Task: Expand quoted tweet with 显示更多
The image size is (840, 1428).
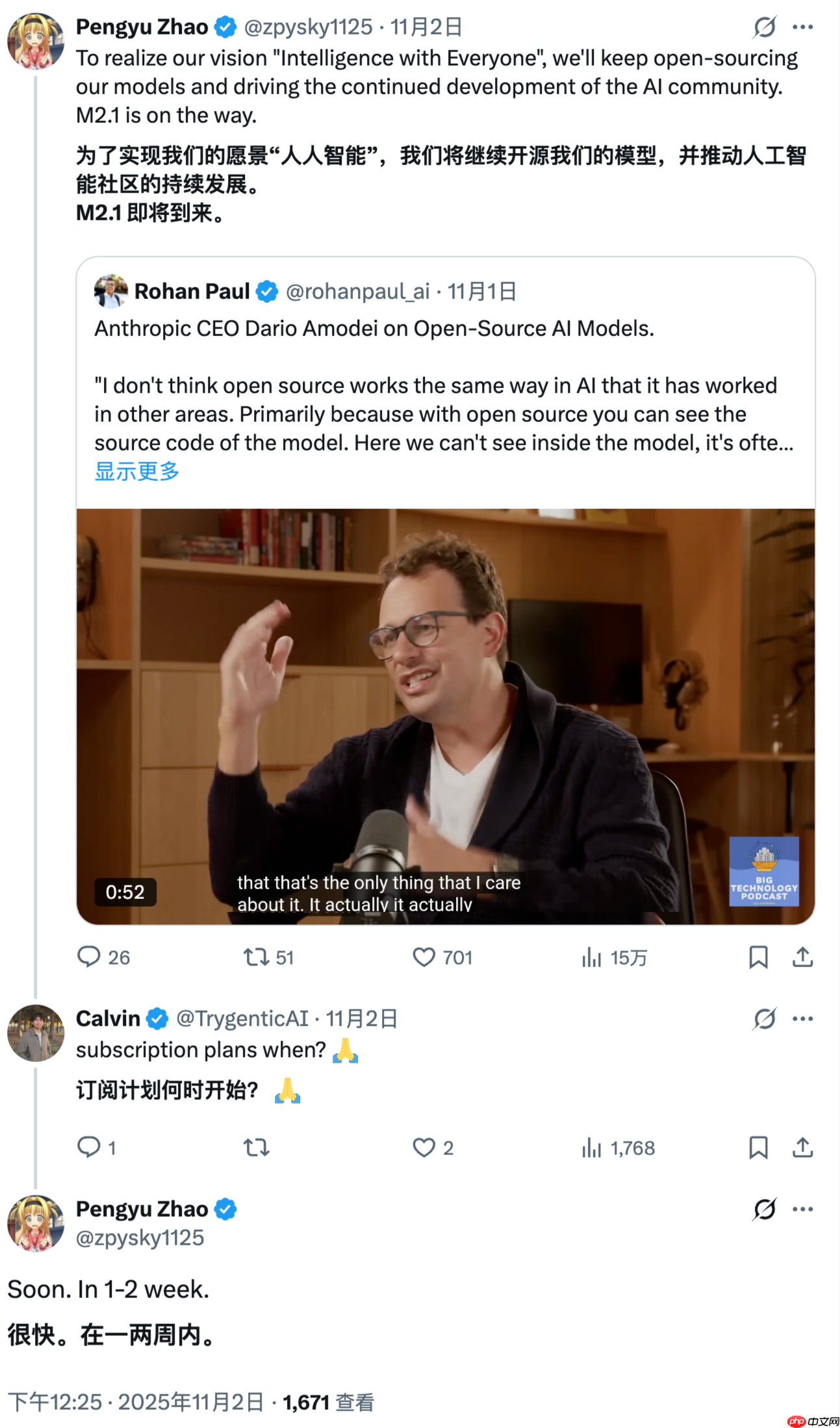Action: pos(136,471)
